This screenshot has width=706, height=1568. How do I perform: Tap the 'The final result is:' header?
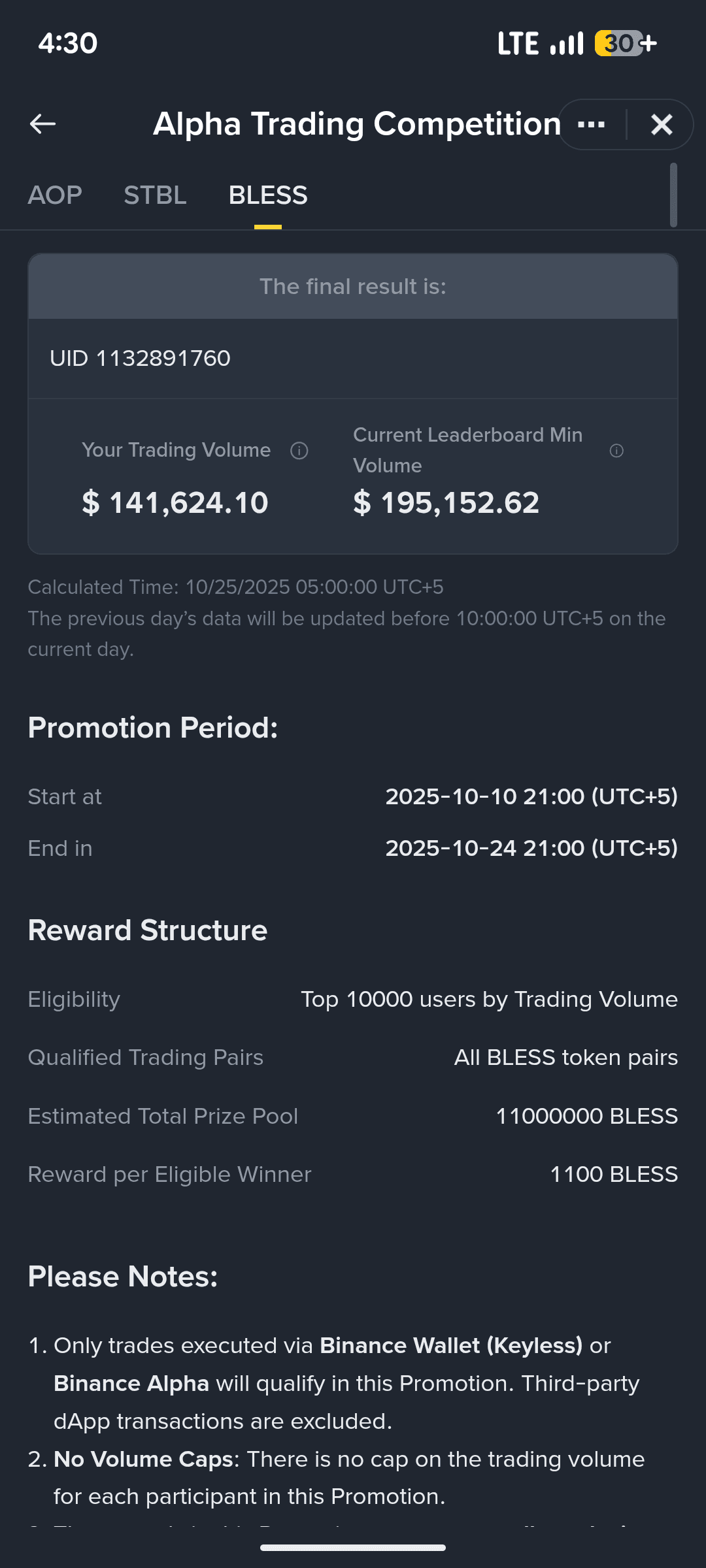(x=353, y=286)
